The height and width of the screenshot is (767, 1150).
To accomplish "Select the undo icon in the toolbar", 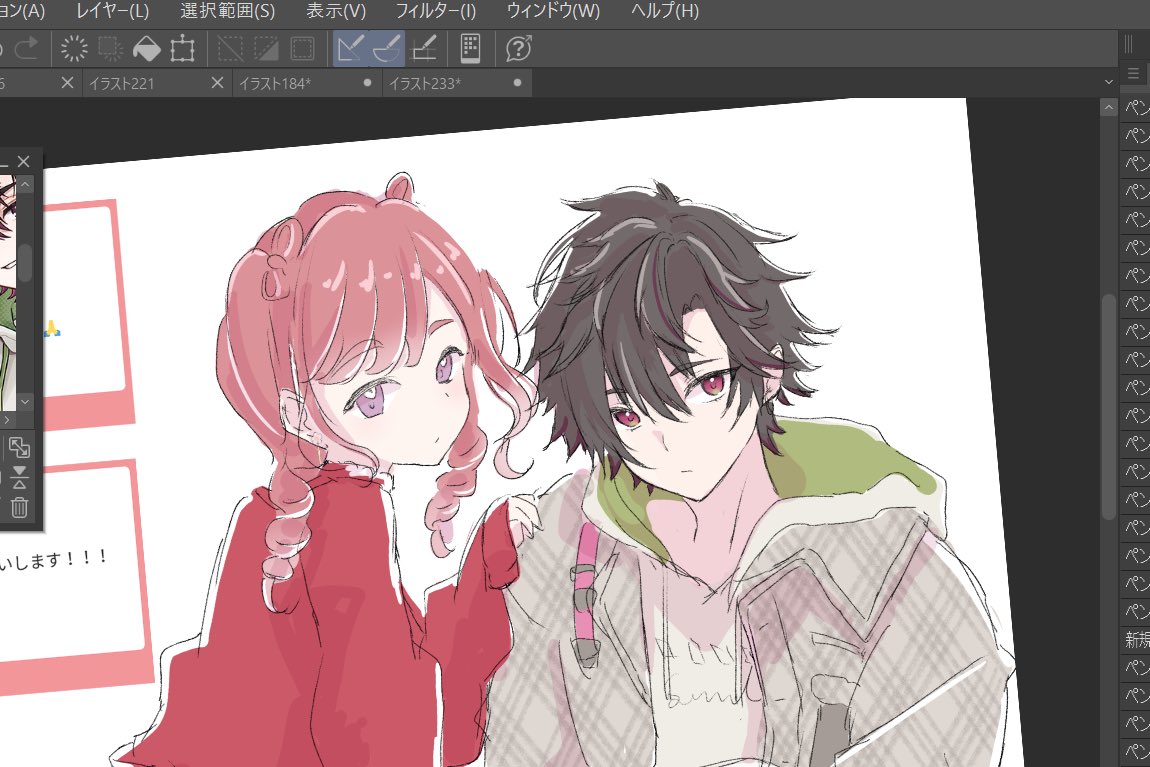I will tap(4, 48).
